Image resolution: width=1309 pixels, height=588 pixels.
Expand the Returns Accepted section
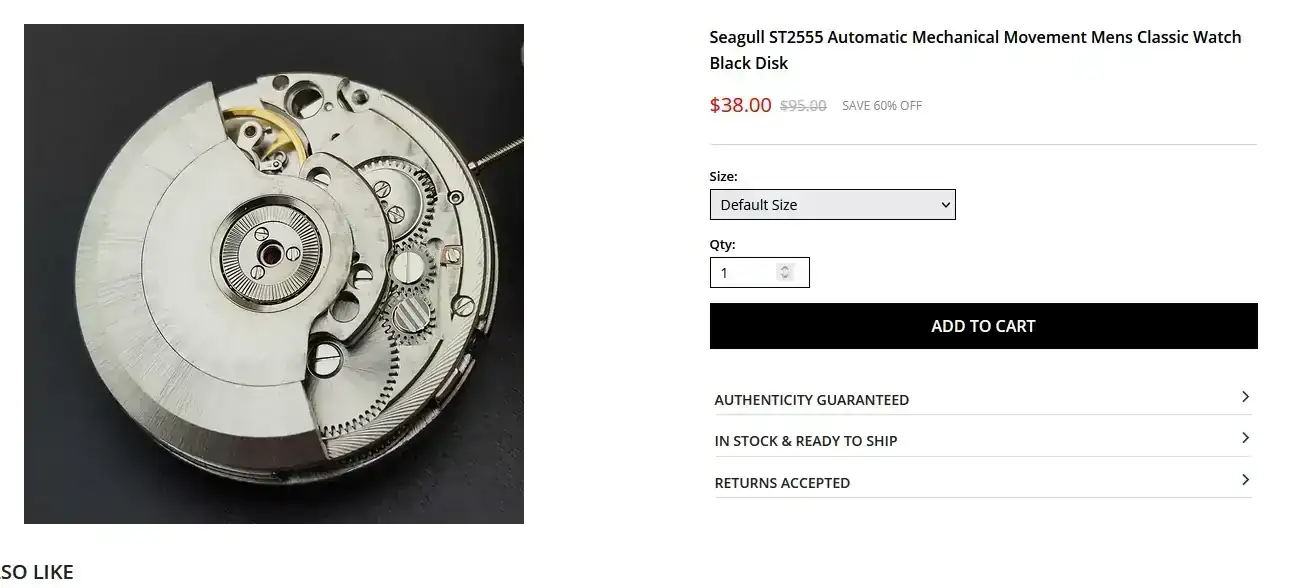[782, 483]
